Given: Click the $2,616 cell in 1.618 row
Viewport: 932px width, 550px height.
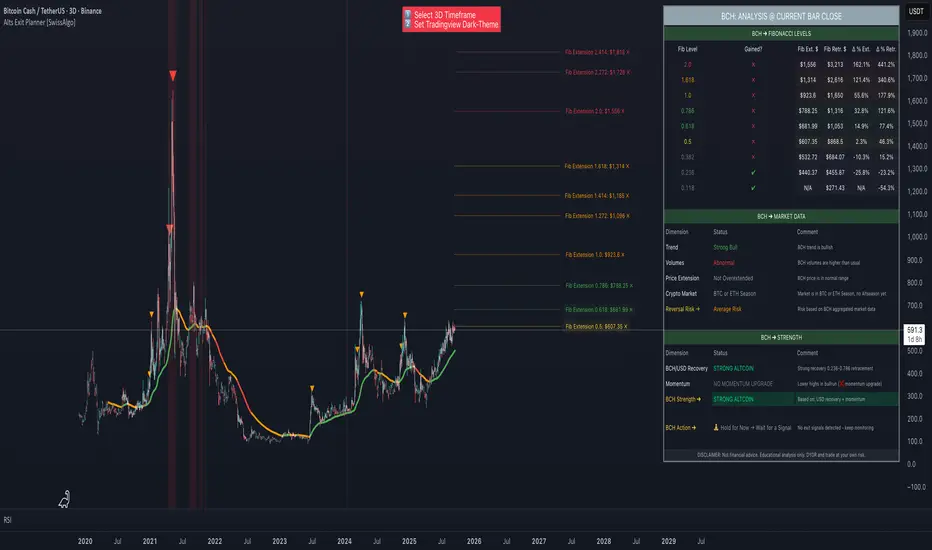Looking at the screenshot, I should point(835,80).
